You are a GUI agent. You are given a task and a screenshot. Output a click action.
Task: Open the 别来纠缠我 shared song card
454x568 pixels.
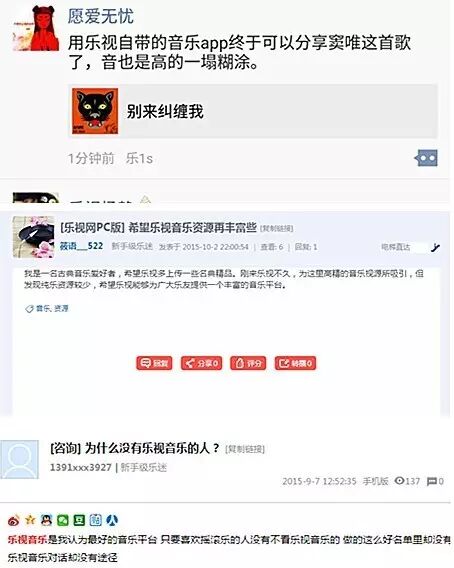tap(253, 111)
